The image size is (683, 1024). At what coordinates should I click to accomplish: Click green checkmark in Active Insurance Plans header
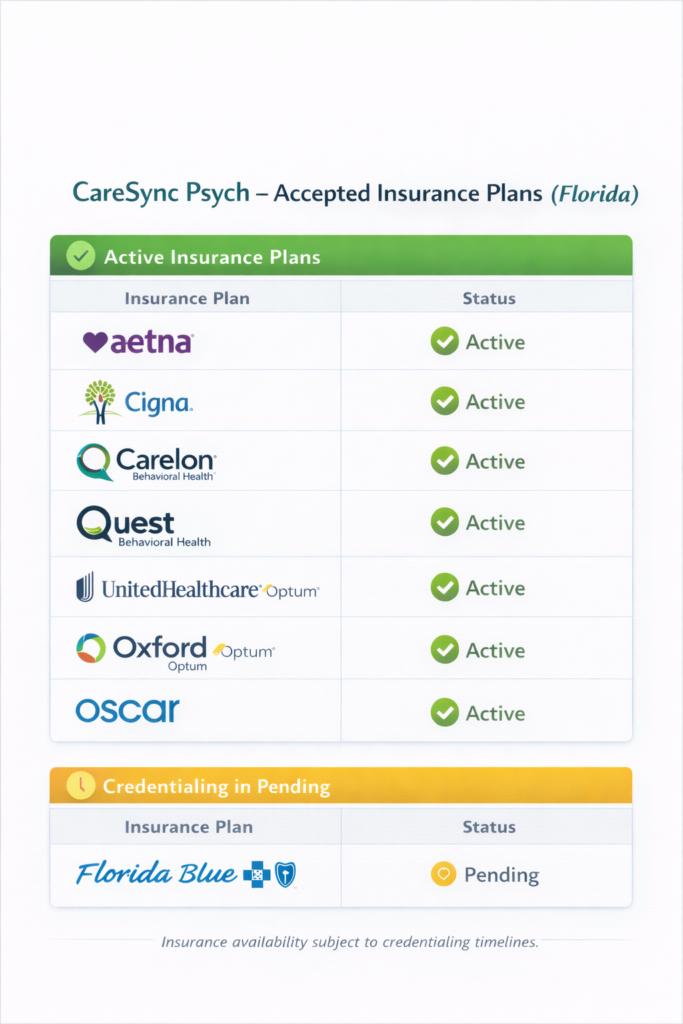79,257
